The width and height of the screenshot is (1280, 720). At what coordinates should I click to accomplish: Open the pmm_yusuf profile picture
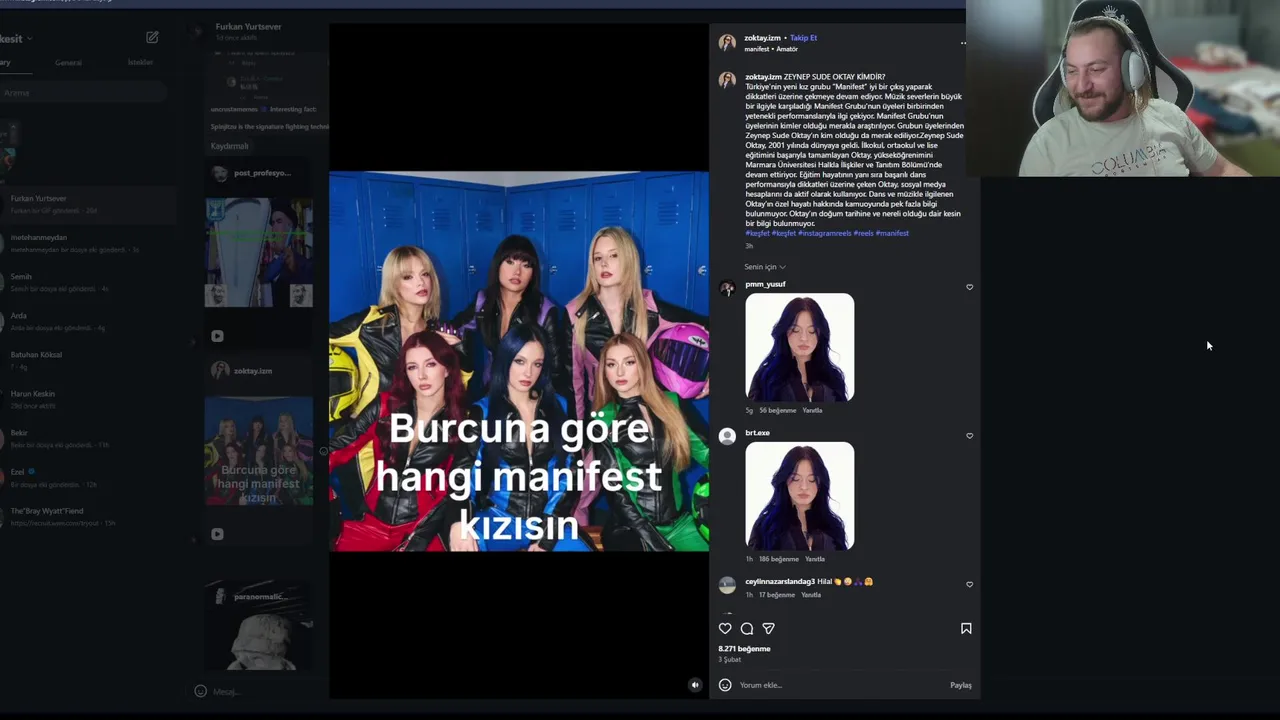click(x=727, y=288)
